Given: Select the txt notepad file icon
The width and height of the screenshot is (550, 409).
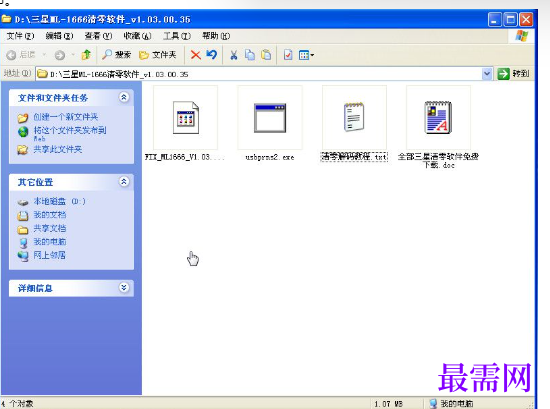Looking at the screenshot, I should click(x=354, y=117).
